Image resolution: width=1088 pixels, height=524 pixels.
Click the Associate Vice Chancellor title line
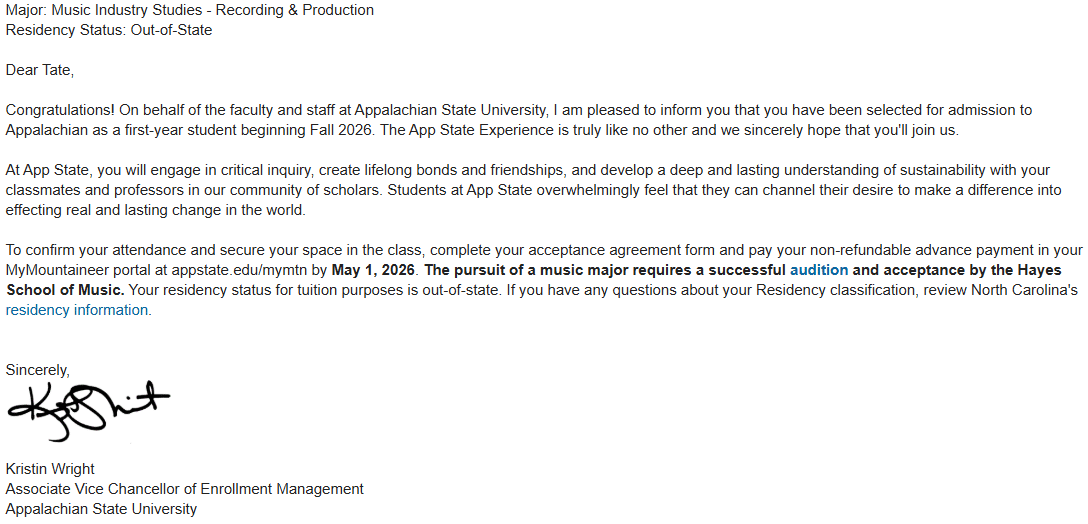185,489
